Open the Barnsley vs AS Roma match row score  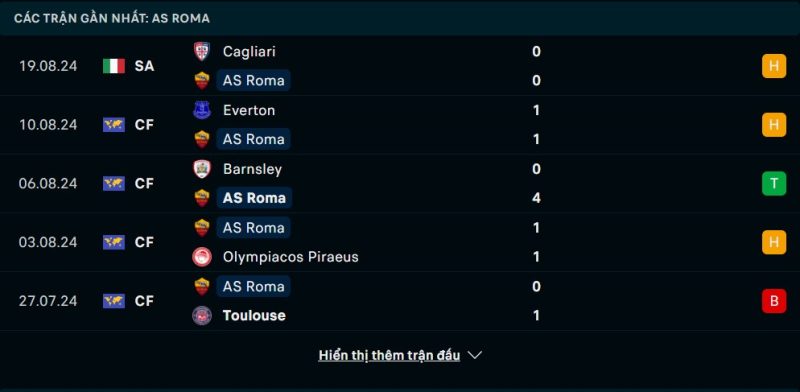pyautogui.click(x=536, y=183)
